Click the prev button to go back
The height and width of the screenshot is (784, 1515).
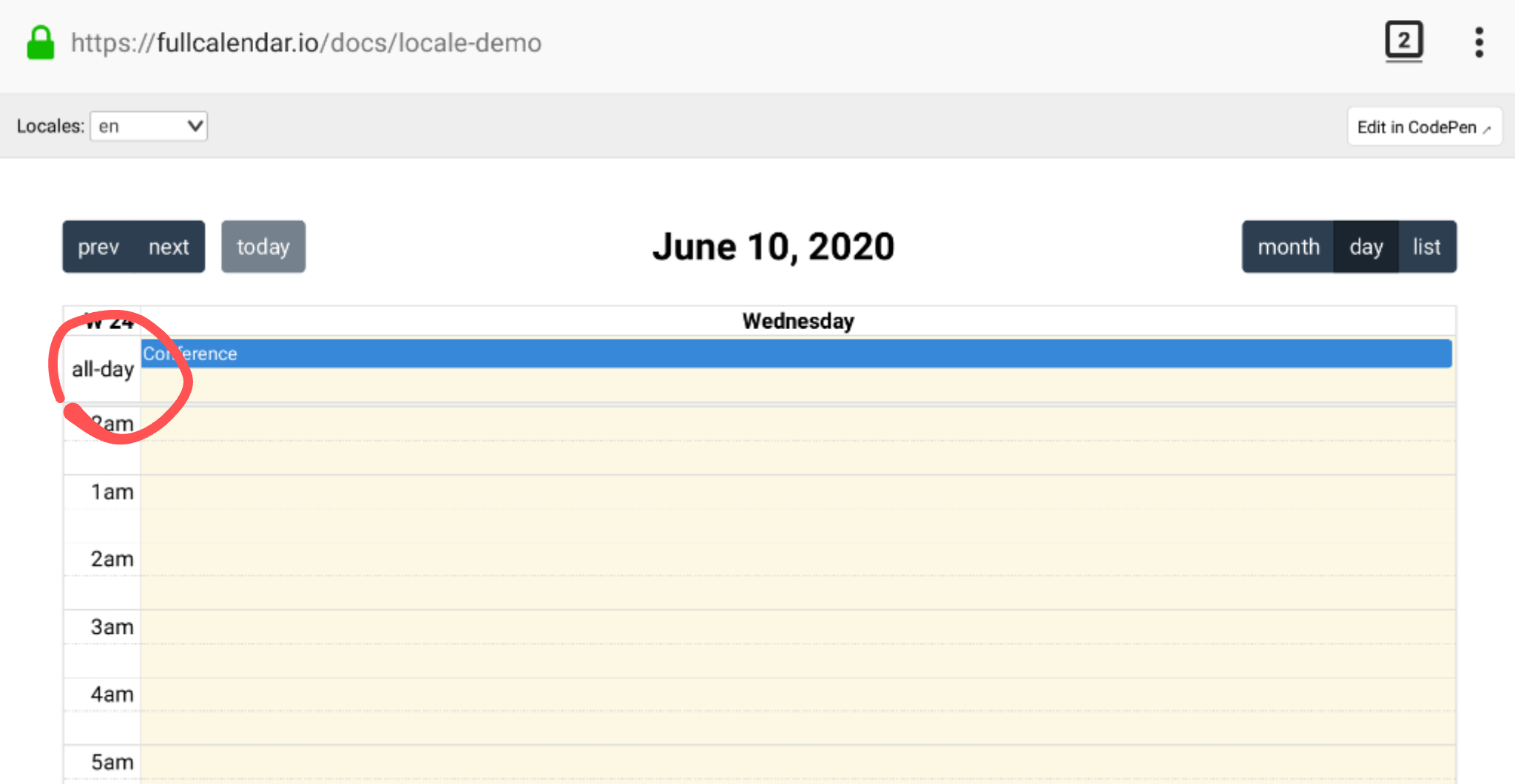(98, 246)
